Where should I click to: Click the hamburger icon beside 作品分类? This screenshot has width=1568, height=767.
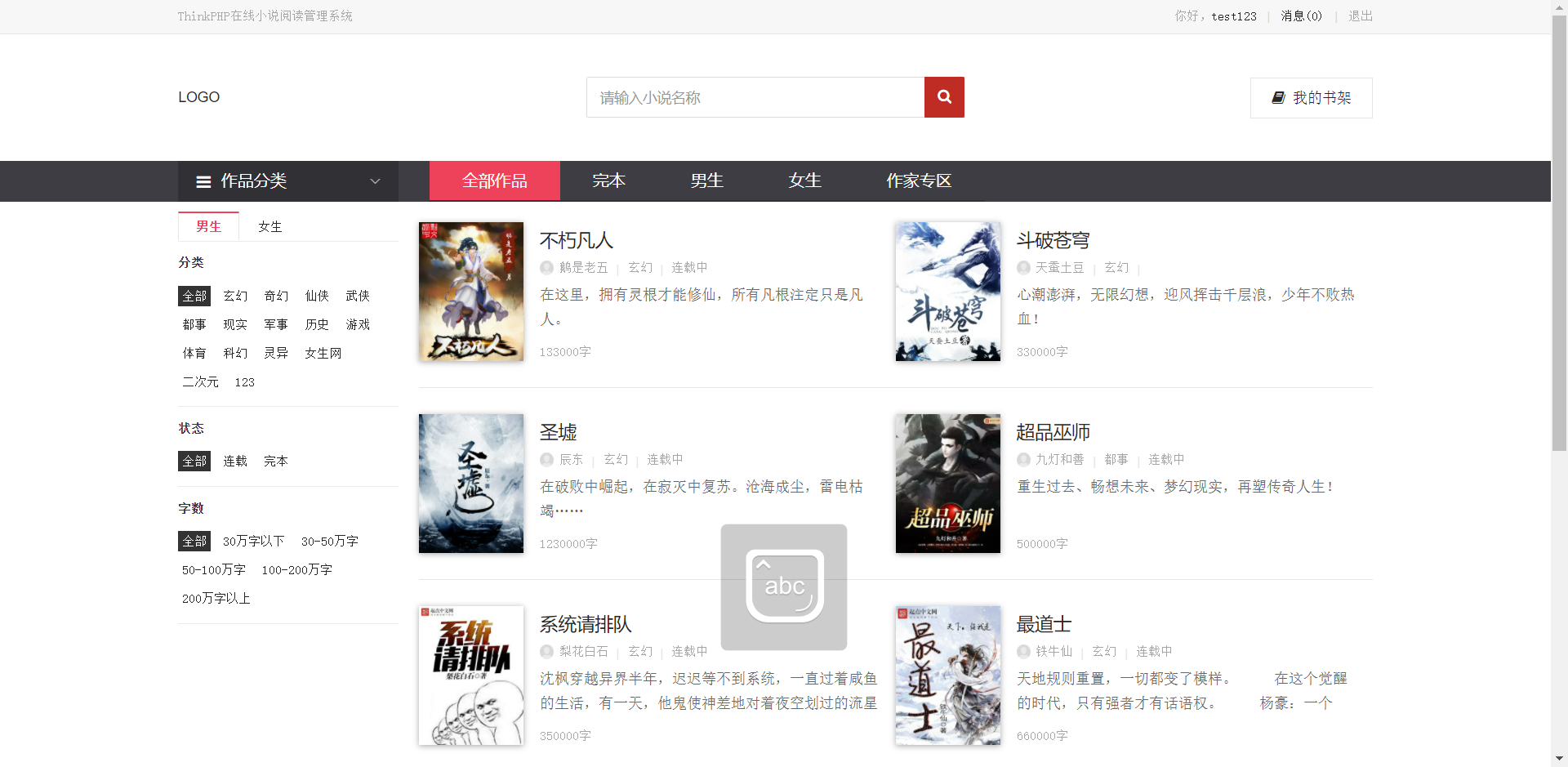tap(203, 181)
